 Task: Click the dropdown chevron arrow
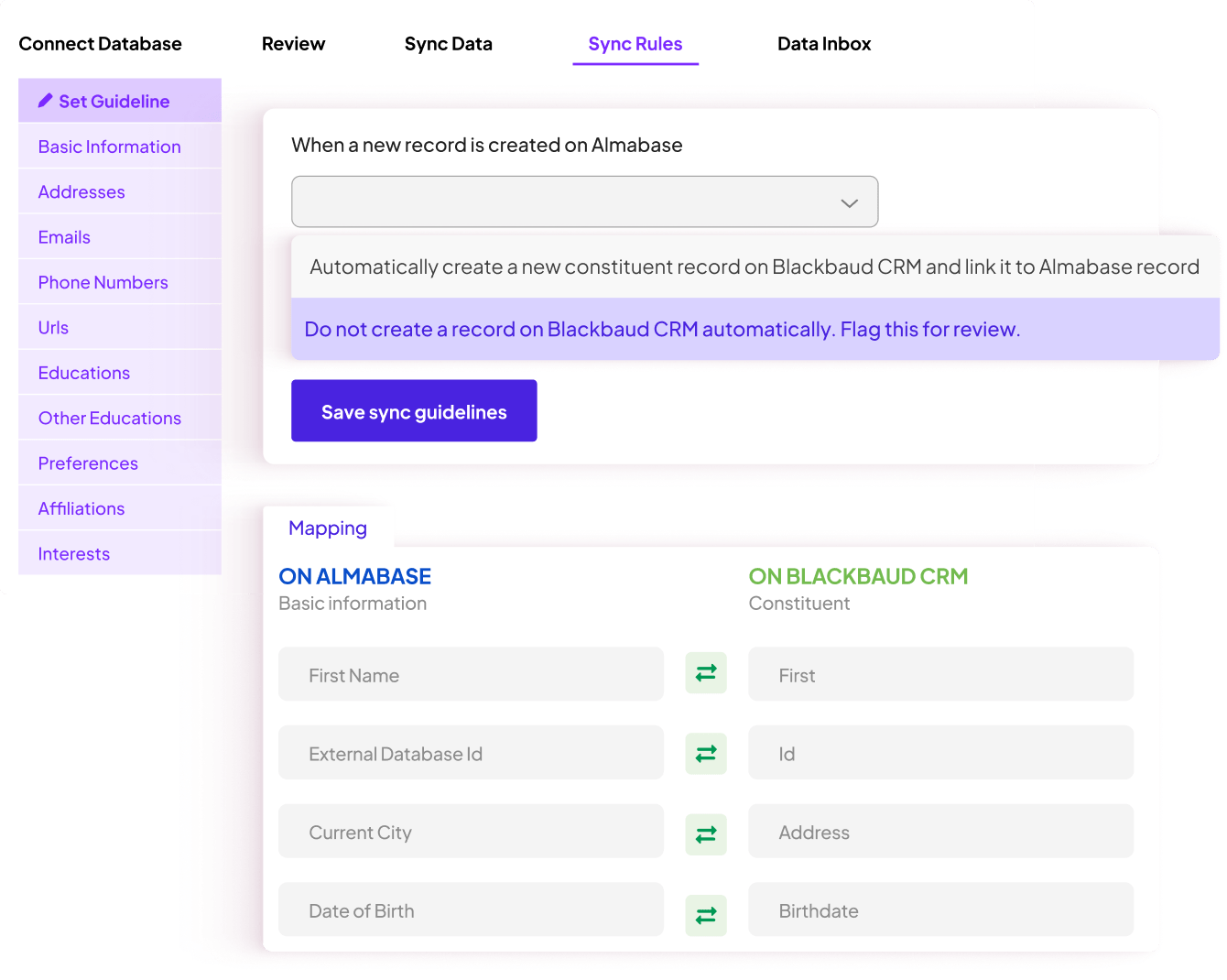[849, 203]
